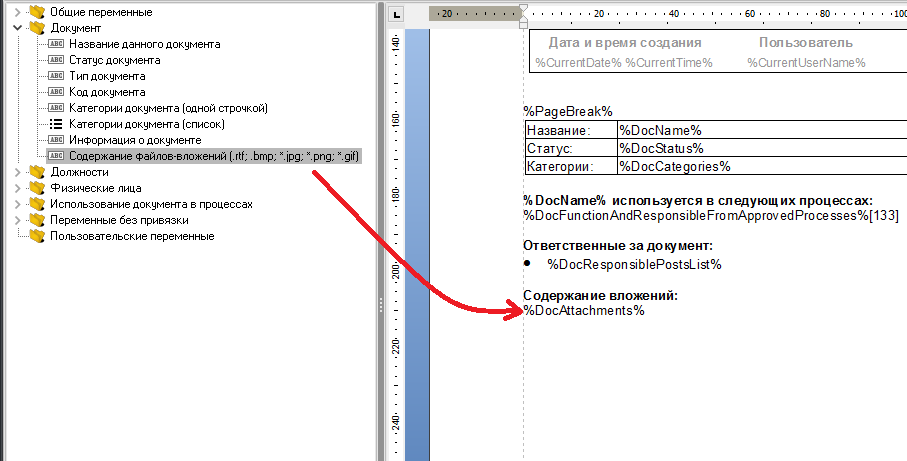Click the %DocAttachments% variable in the template
Viewport: 907px width, 461px height.
[584, 310]
